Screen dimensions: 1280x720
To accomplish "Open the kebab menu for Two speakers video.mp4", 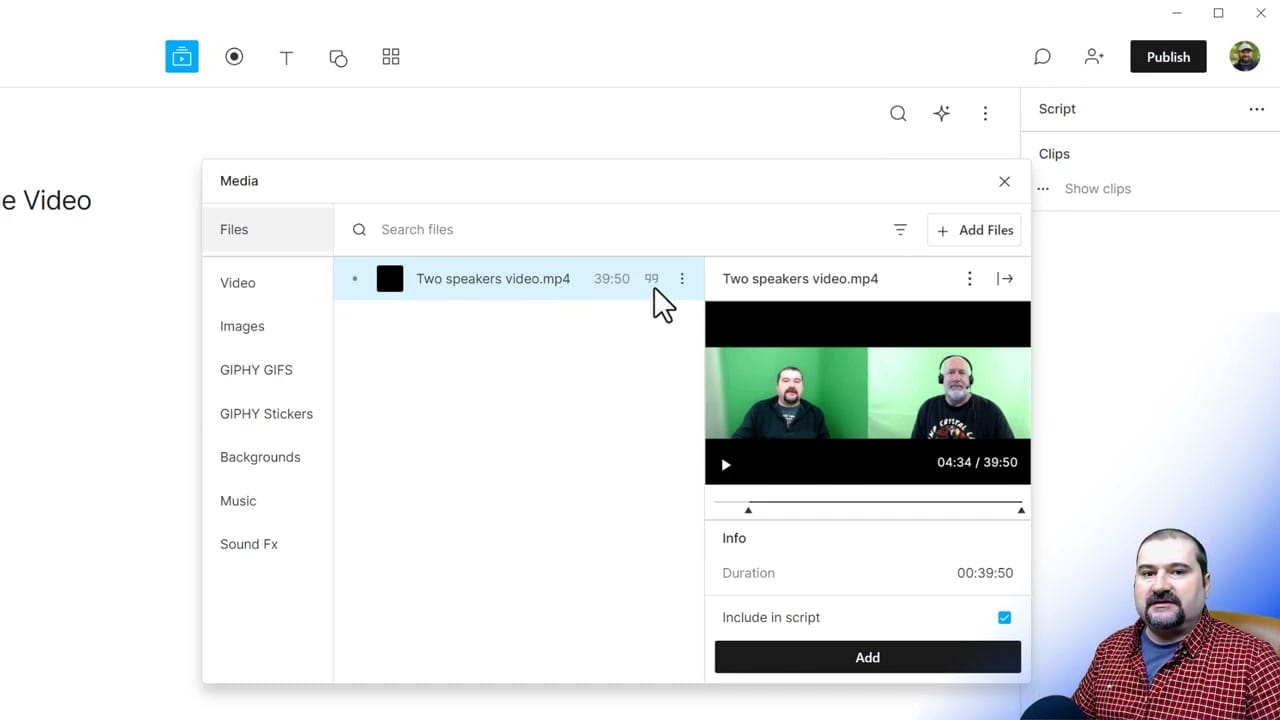I will point(682,279).
